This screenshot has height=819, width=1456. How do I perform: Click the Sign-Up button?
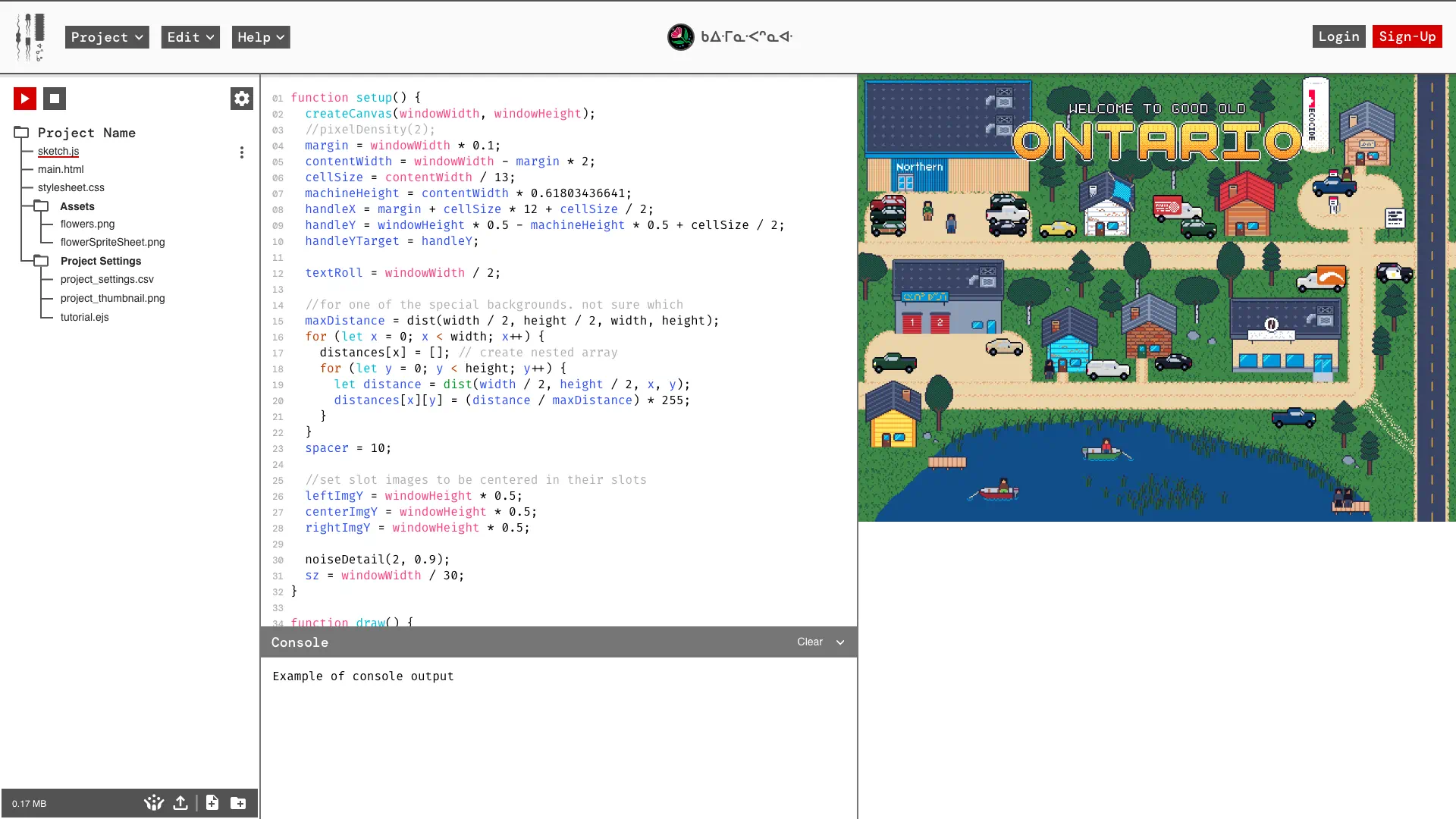pos(1407,36)
